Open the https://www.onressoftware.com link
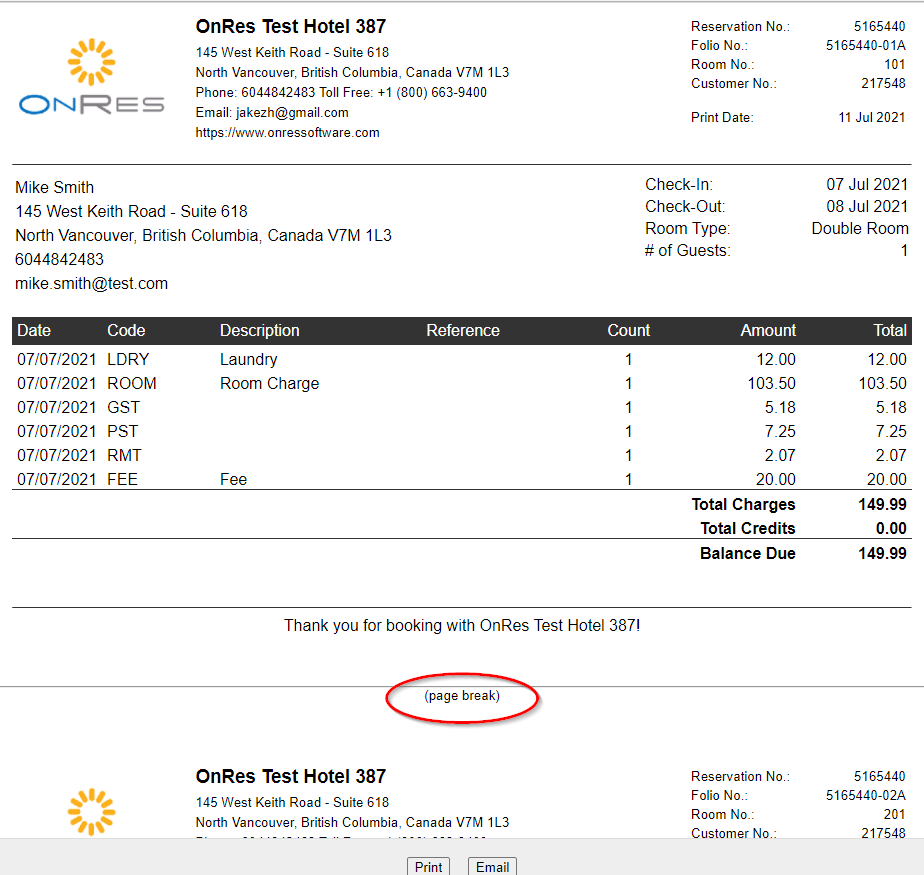924x875 pixels. click(288, 133)
